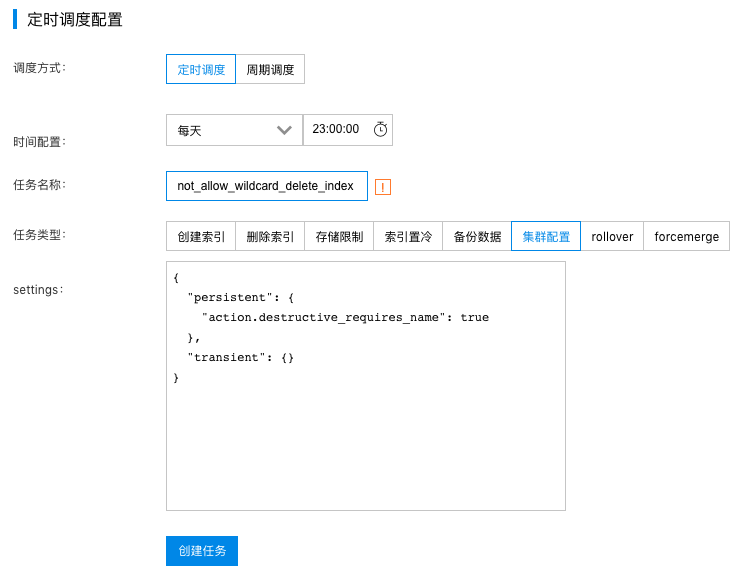
Task: Pick the 索引置冷 task type
Action: pyautogui.click(x=408, y=236)
